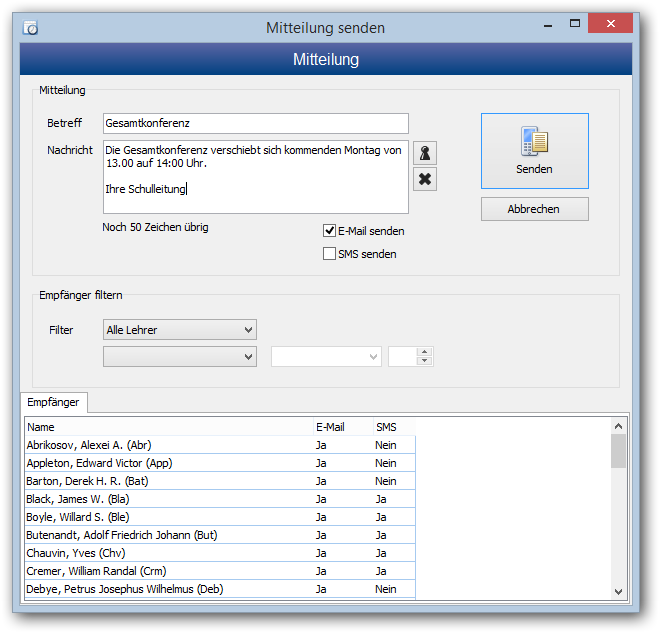This screenshot has height=633, width=660.
Task: Minimize the Mitteilung senden window
Action: [x=548, y=24]
